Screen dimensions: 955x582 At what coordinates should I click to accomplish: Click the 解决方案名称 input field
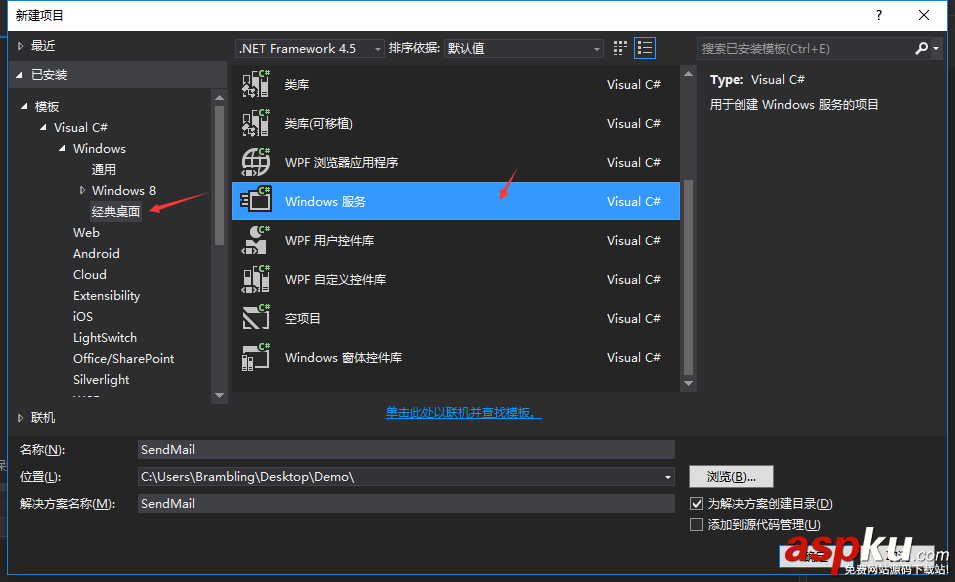click(406, 503)
